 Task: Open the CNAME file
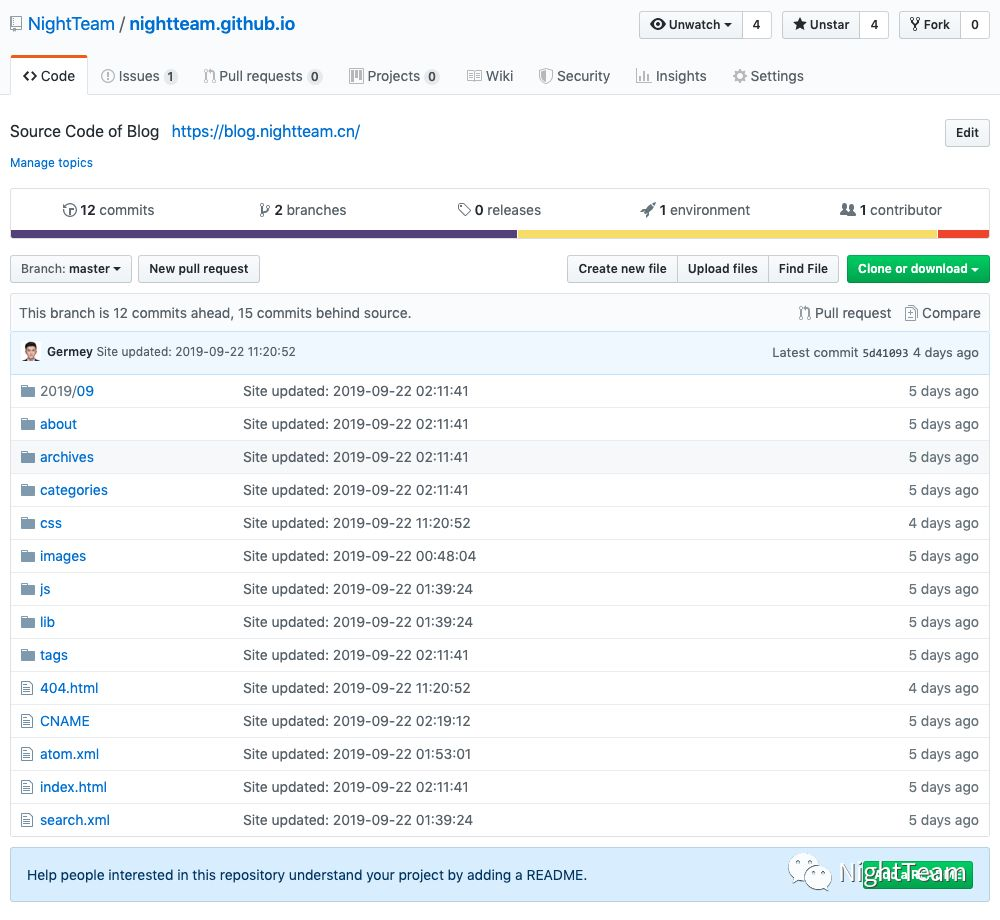[x=65, y=722]
